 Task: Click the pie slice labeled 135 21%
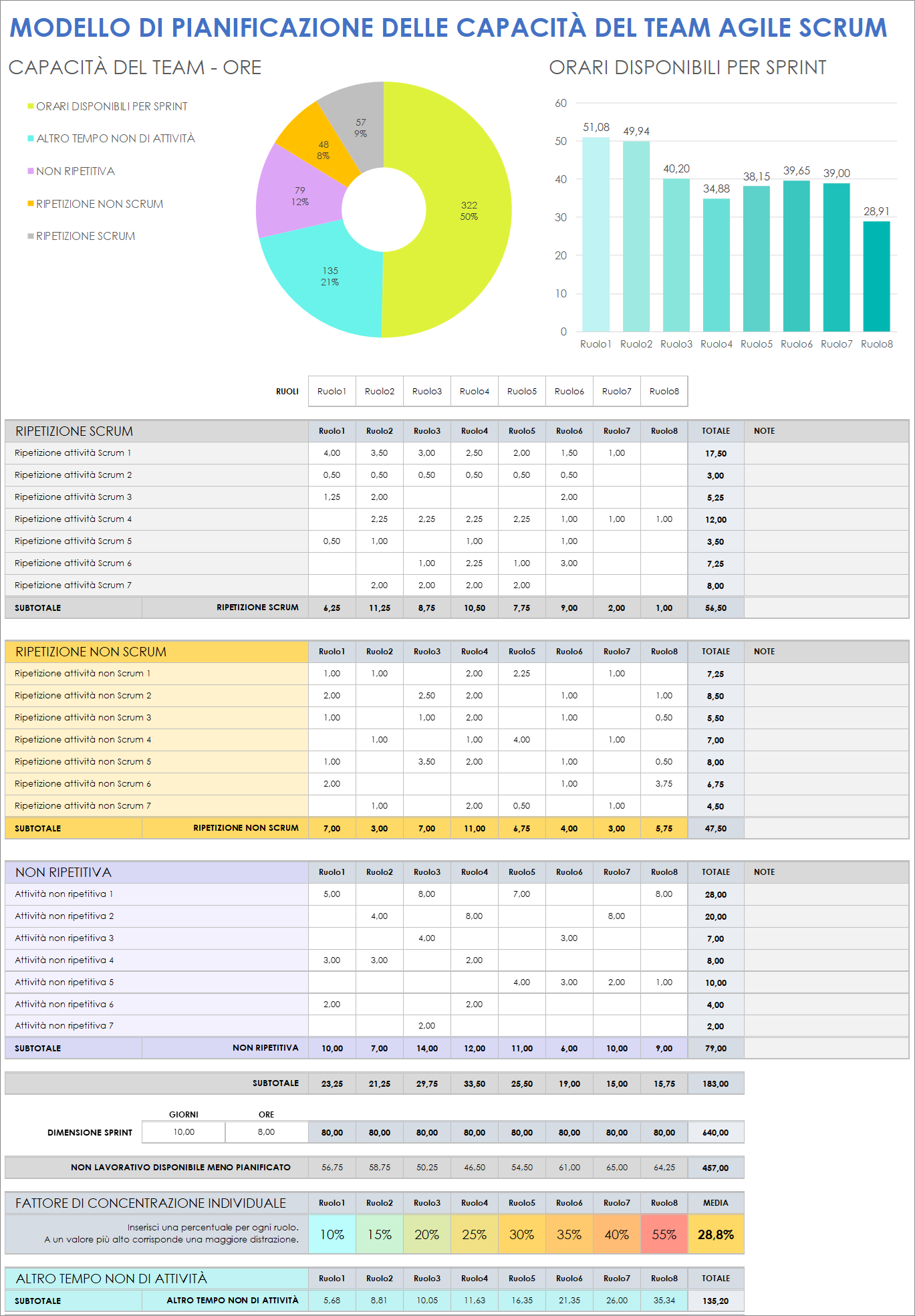(x=330, y=276)
